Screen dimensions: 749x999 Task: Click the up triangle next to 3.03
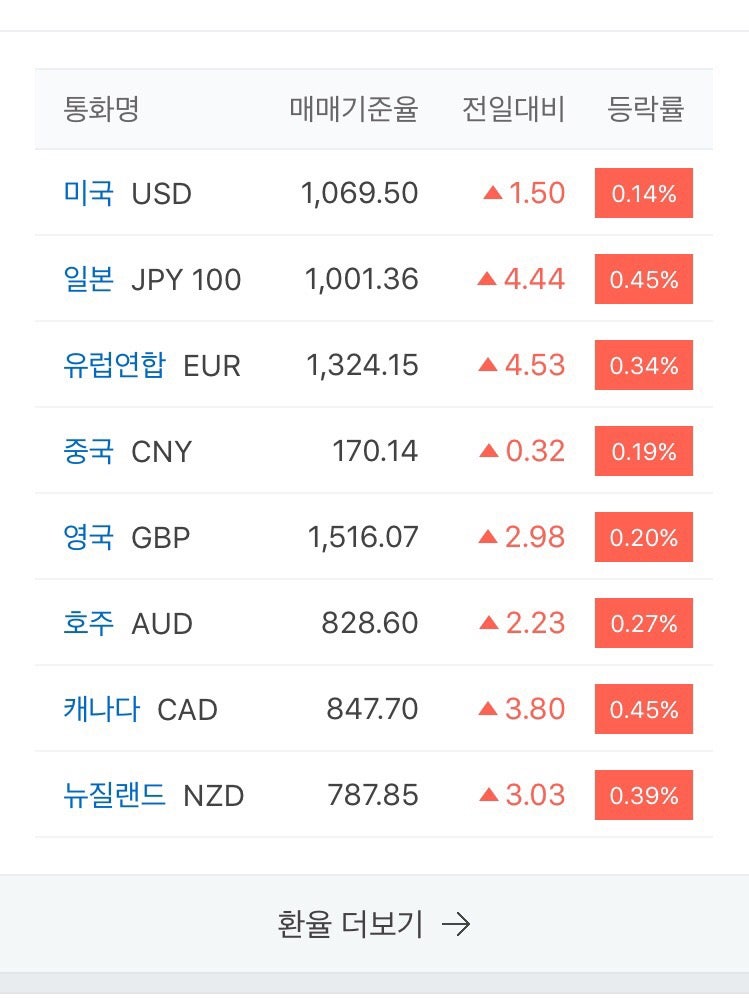489,794
